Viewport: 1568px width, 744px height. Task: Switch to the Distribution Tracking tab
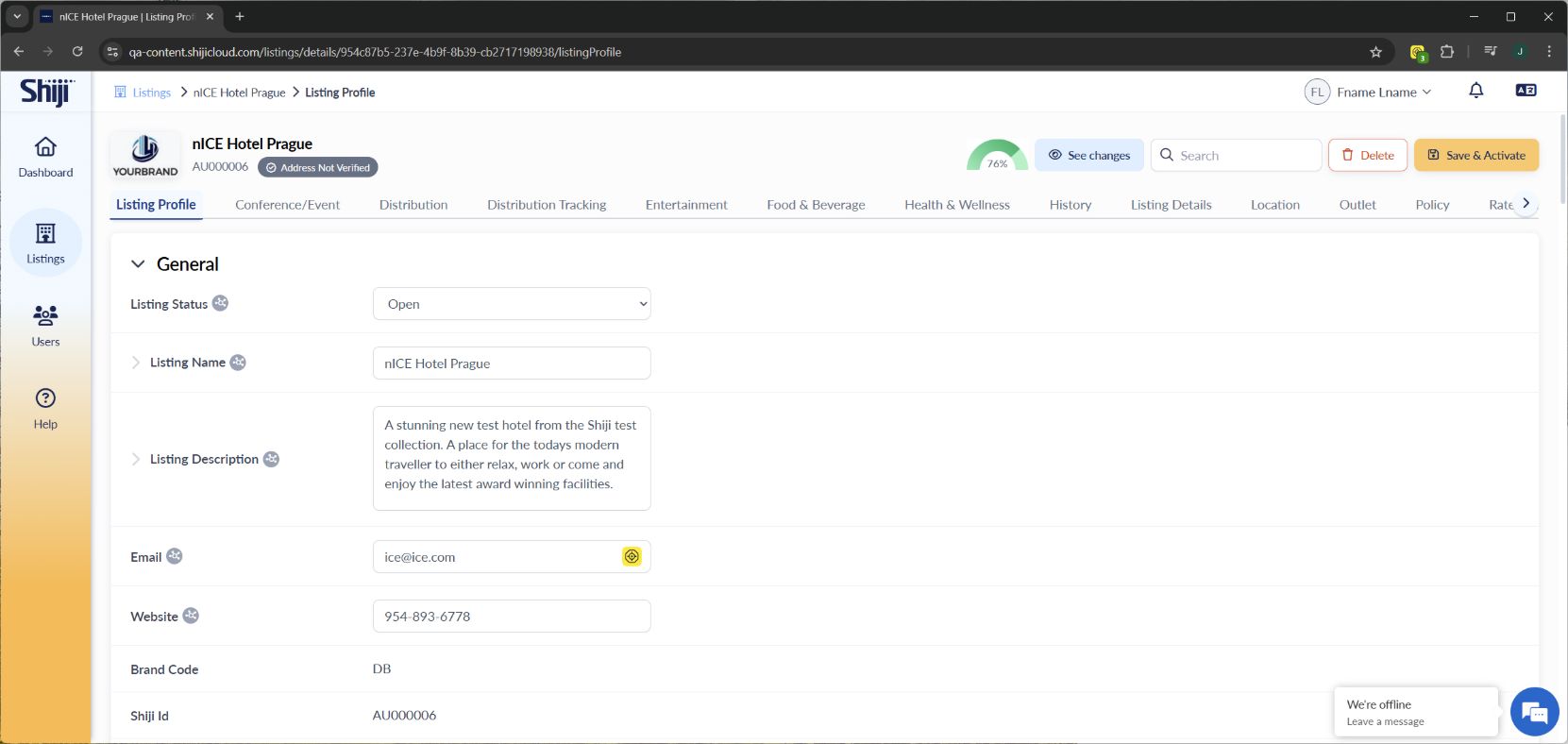point(547,205)
